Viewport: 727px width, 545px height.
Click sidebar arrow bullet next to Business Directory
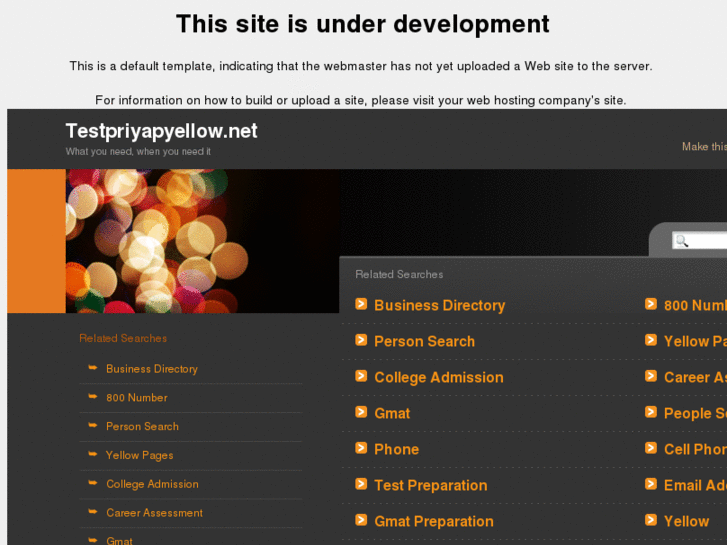(x=93, y=368)
